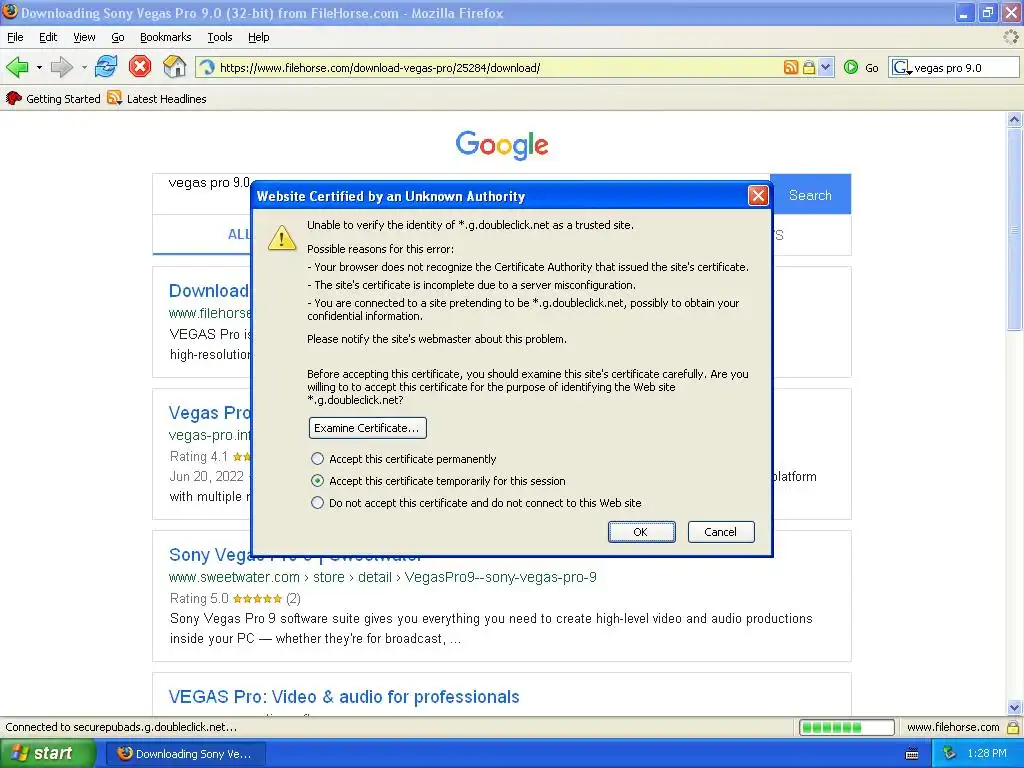Click the green Back arrow icon
The image size is (1024, 768).
(17, 67)
